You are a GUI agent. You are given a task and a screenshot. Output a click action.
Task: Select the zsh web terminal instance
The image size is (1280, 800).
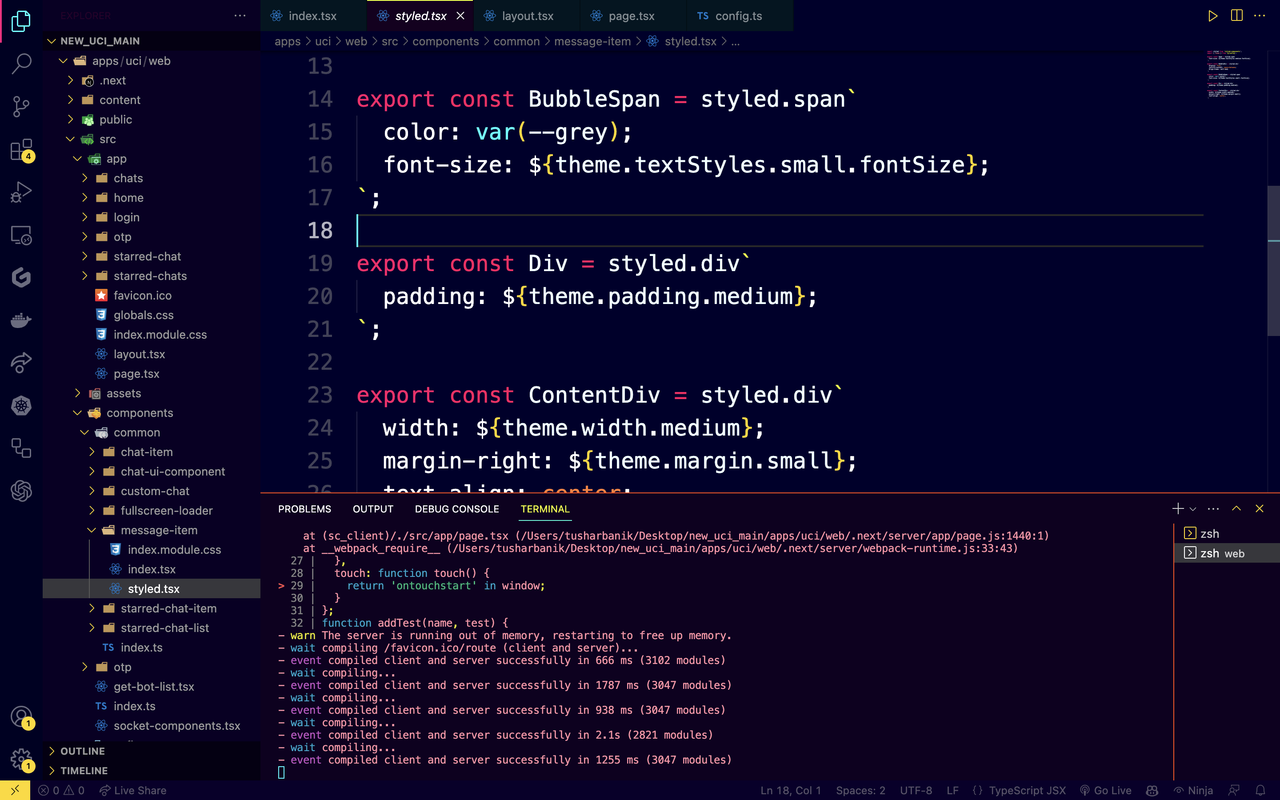click(x=1225, y=553)
